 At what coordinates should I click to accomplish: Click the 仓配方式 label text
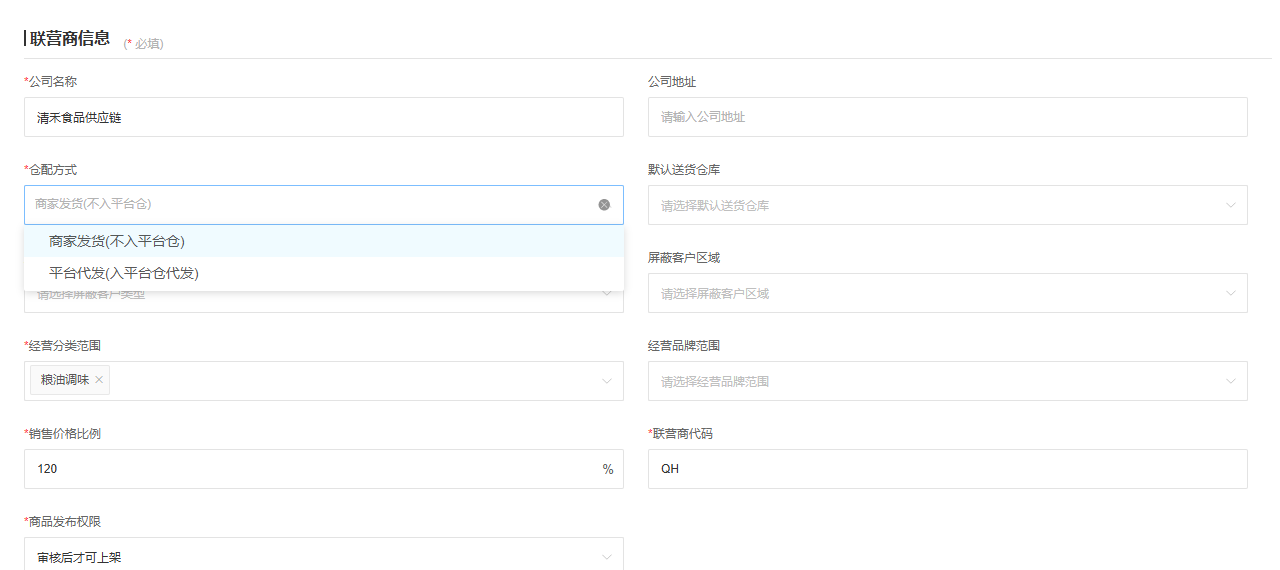(x=50, y=170)
